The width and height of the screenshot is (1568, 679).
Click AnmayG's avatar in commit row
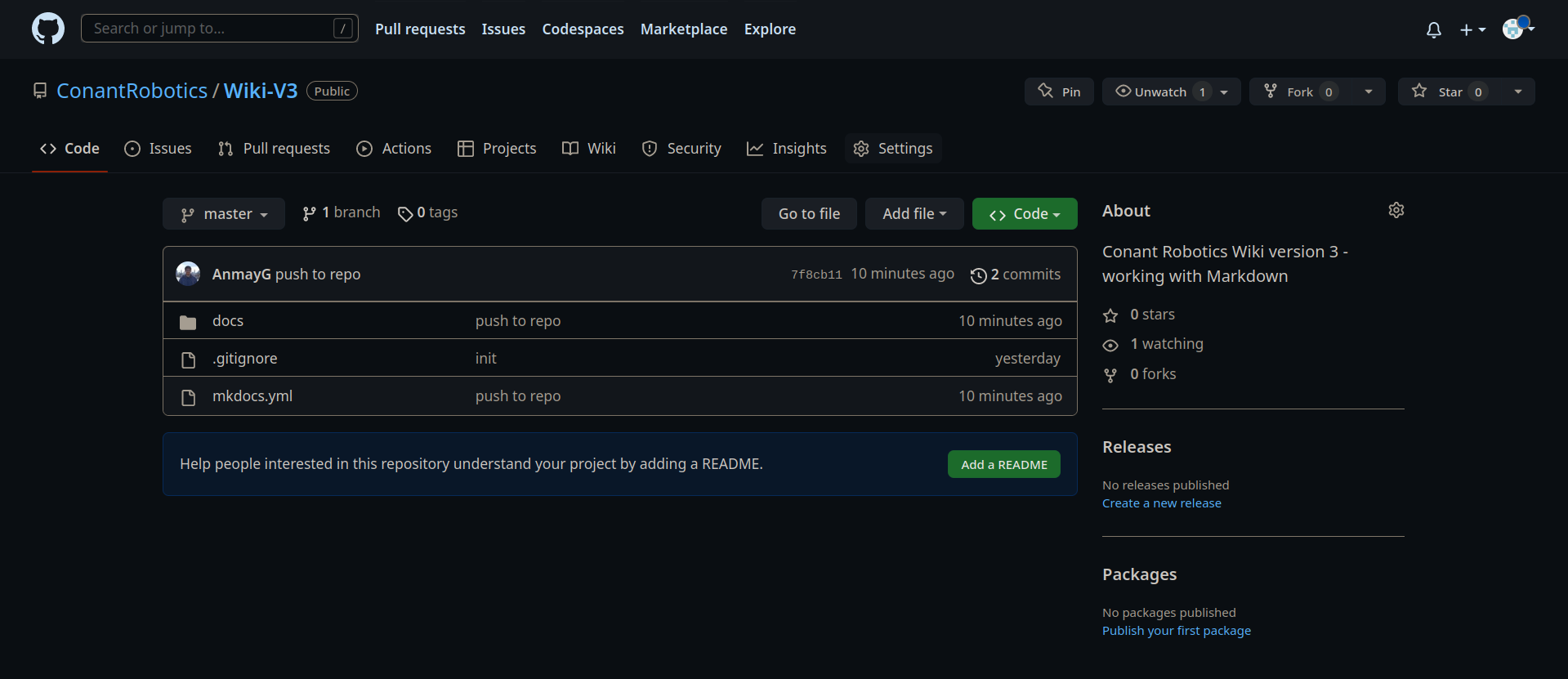coord(188,275)
